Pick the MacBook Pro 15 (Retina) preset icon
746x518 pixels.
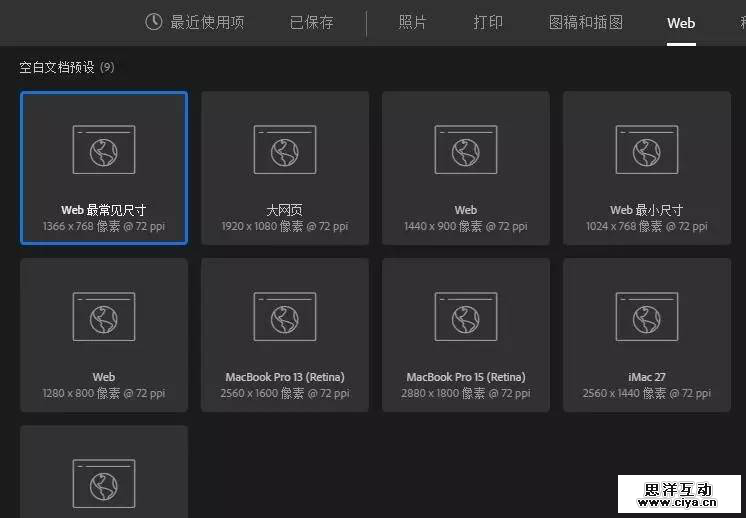[x=466, y=317]
